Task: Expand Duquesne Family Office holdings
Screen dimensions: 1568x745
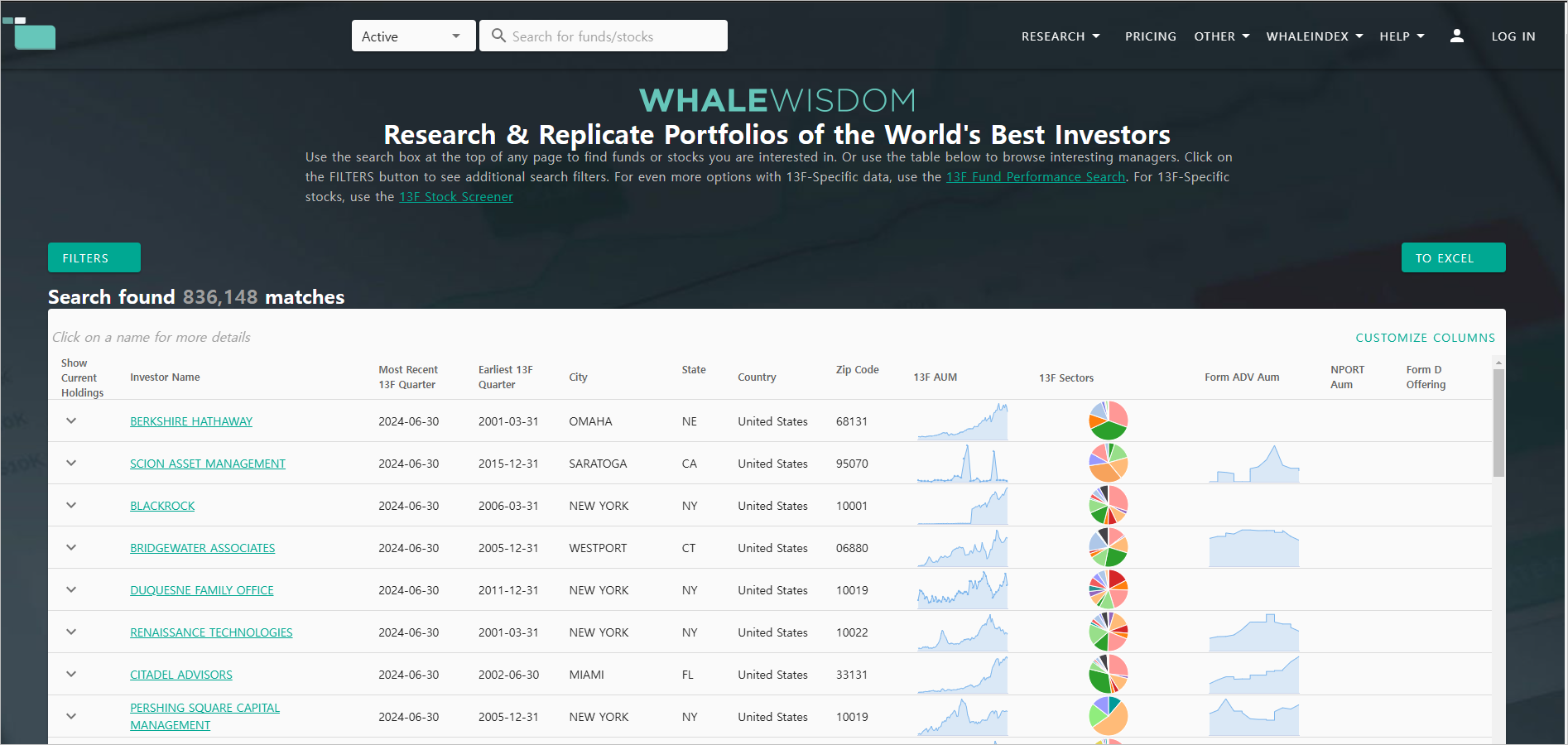Action: tap(71, 589)
